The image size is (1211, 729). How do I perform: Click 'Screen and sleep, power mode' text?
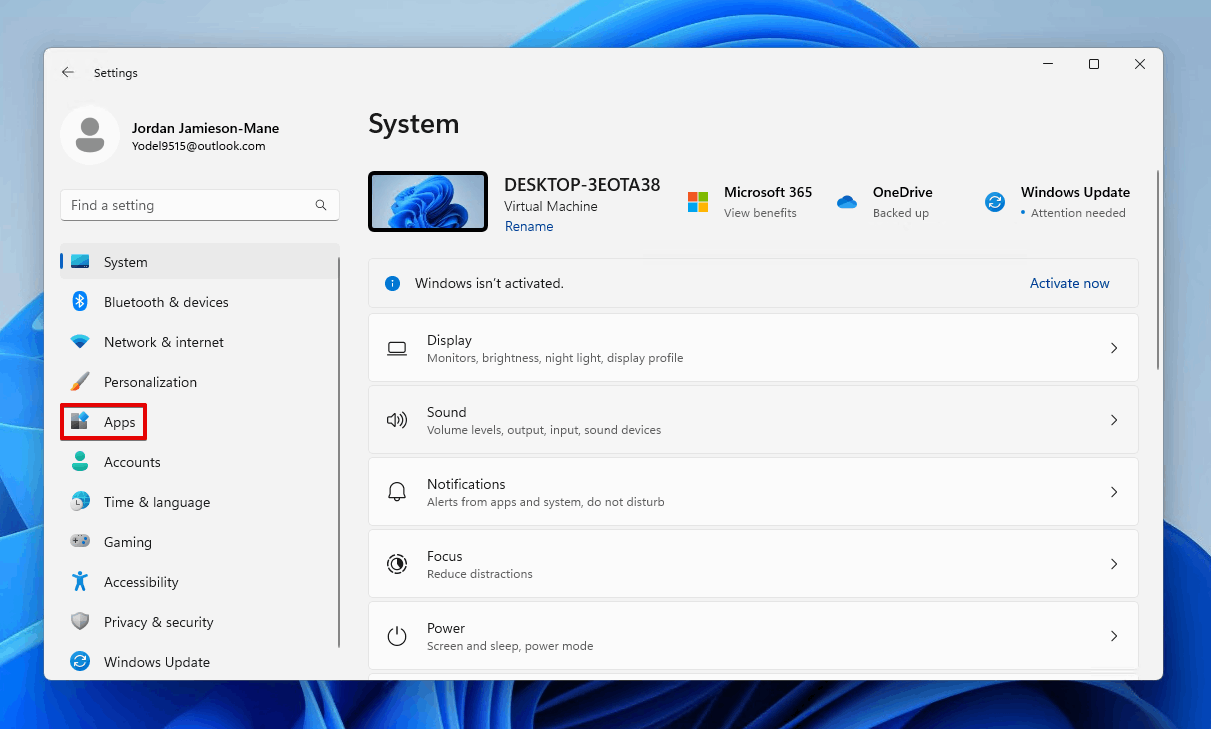coord(510,646)
